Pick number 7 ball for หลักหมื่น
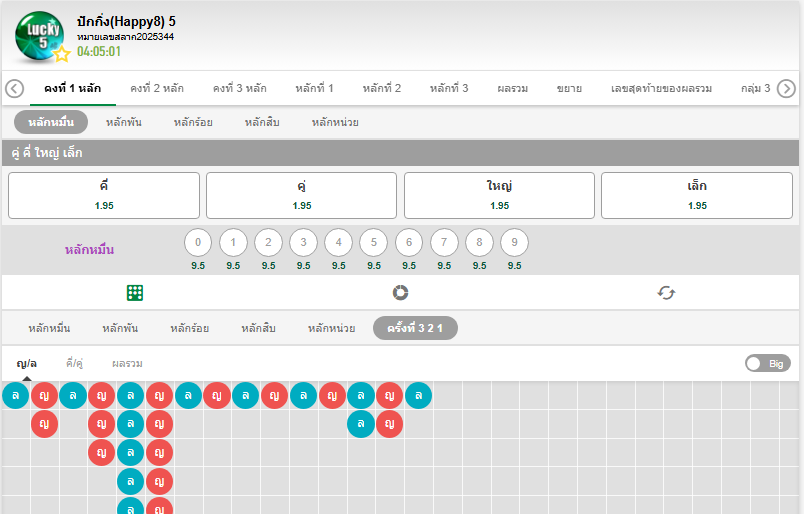The width and height of the screenshot is (804, 514). pyautogui.click(x=444, y=243)
